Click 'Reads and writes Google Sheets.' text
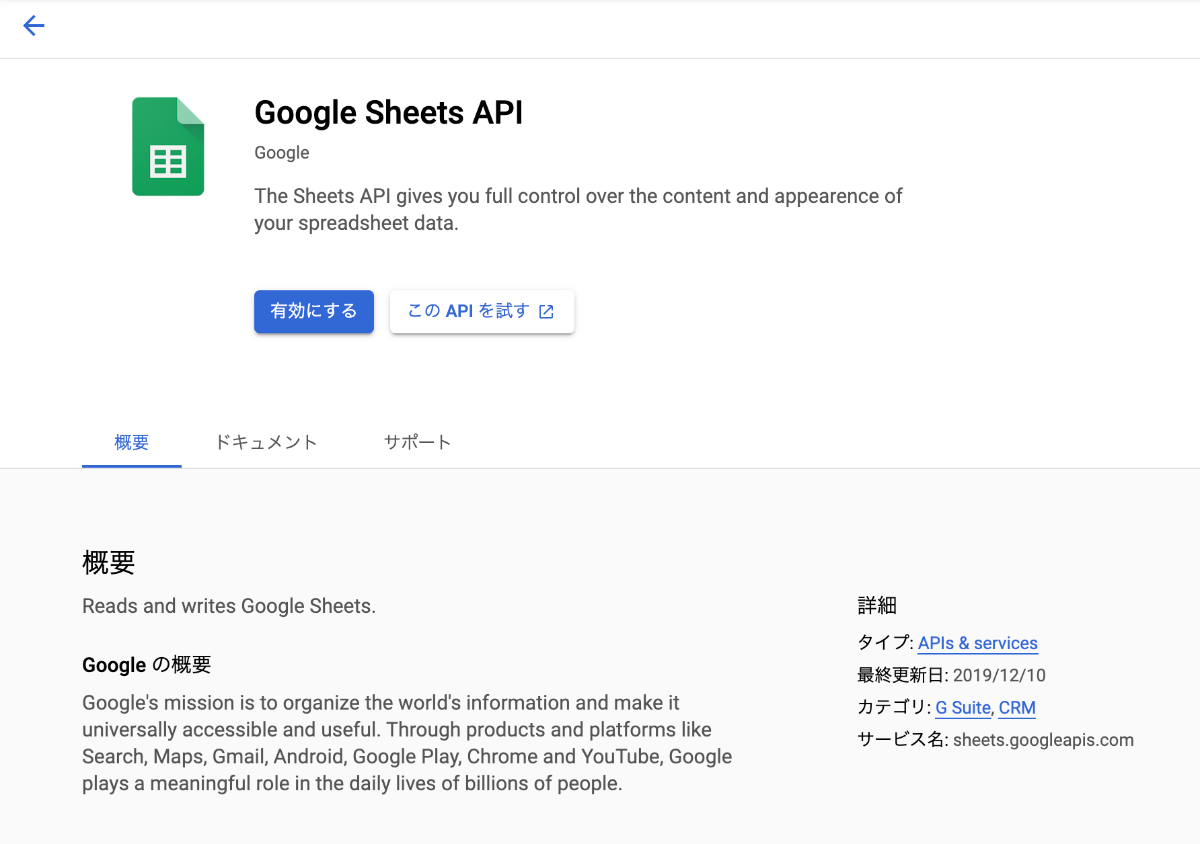 229,606
